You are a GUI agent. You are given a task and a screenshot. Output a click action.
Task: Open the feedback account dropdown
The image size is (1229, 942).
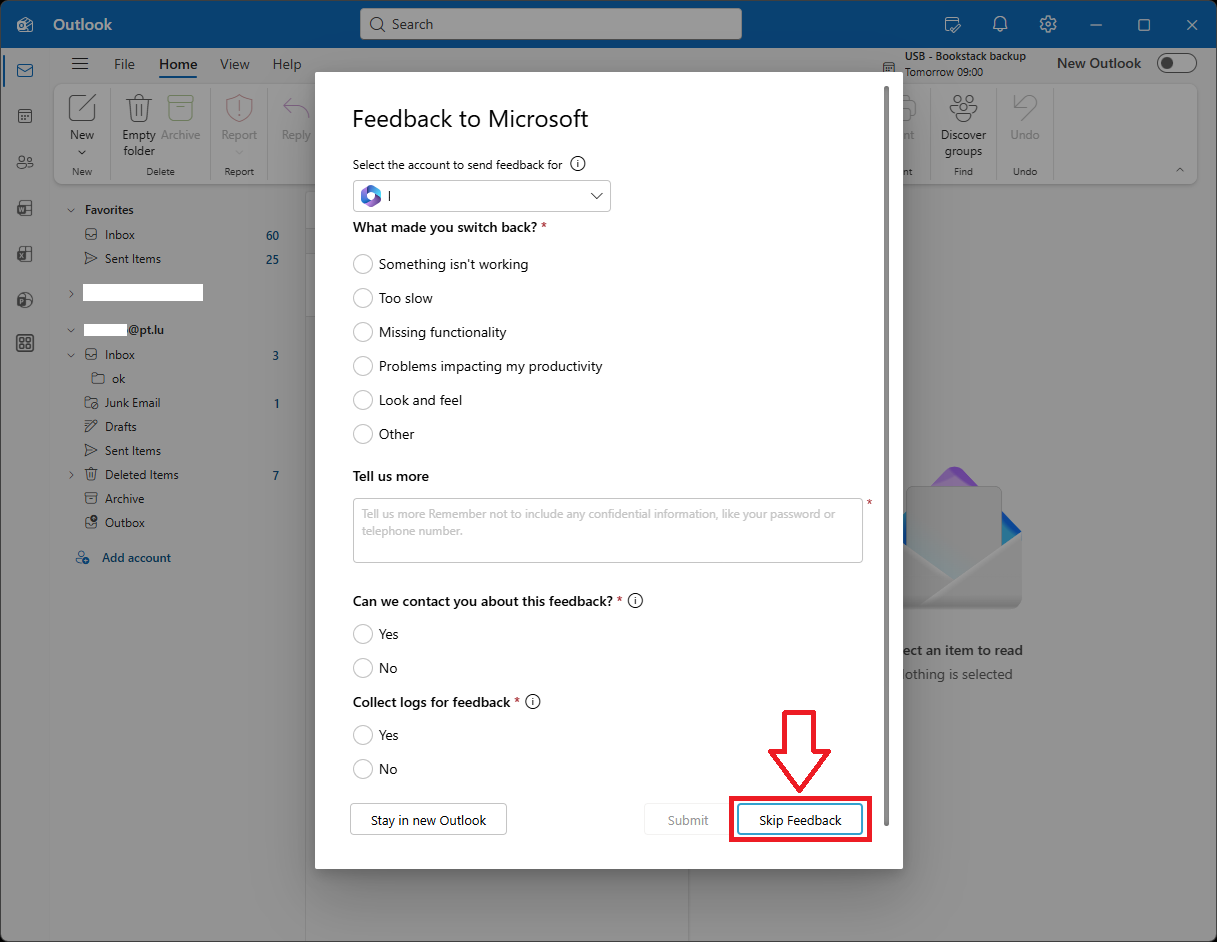tap(482, 196)
